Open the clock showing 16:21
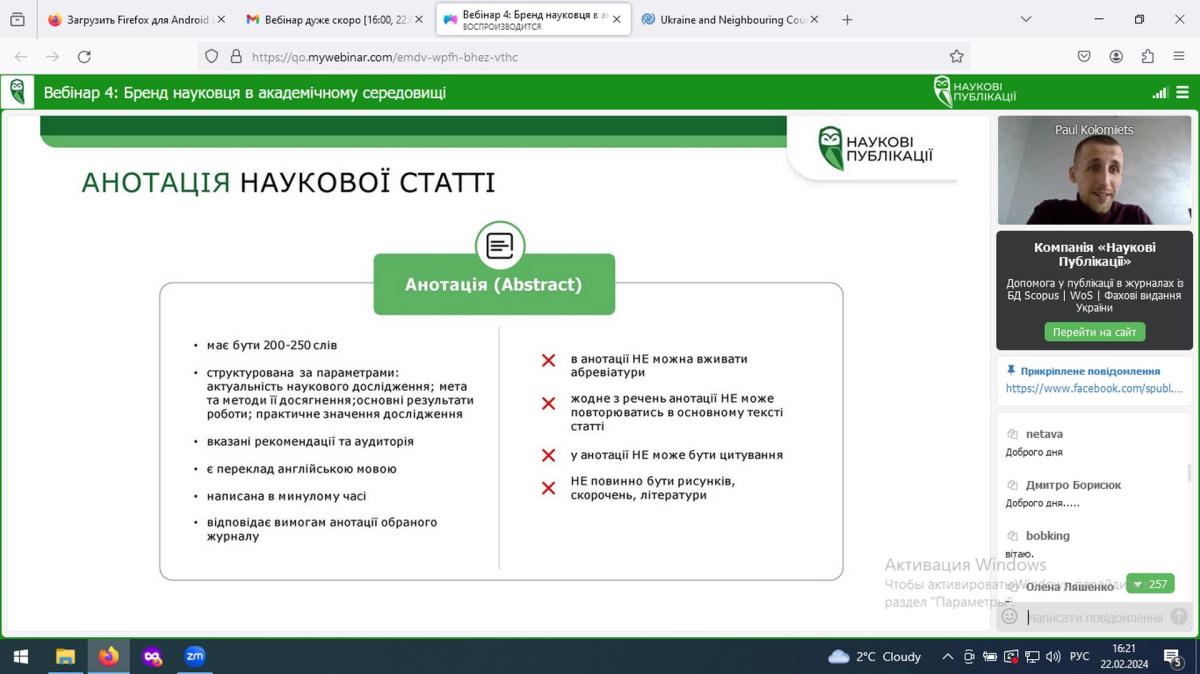1200x674 pixels. coord(1124,649)
